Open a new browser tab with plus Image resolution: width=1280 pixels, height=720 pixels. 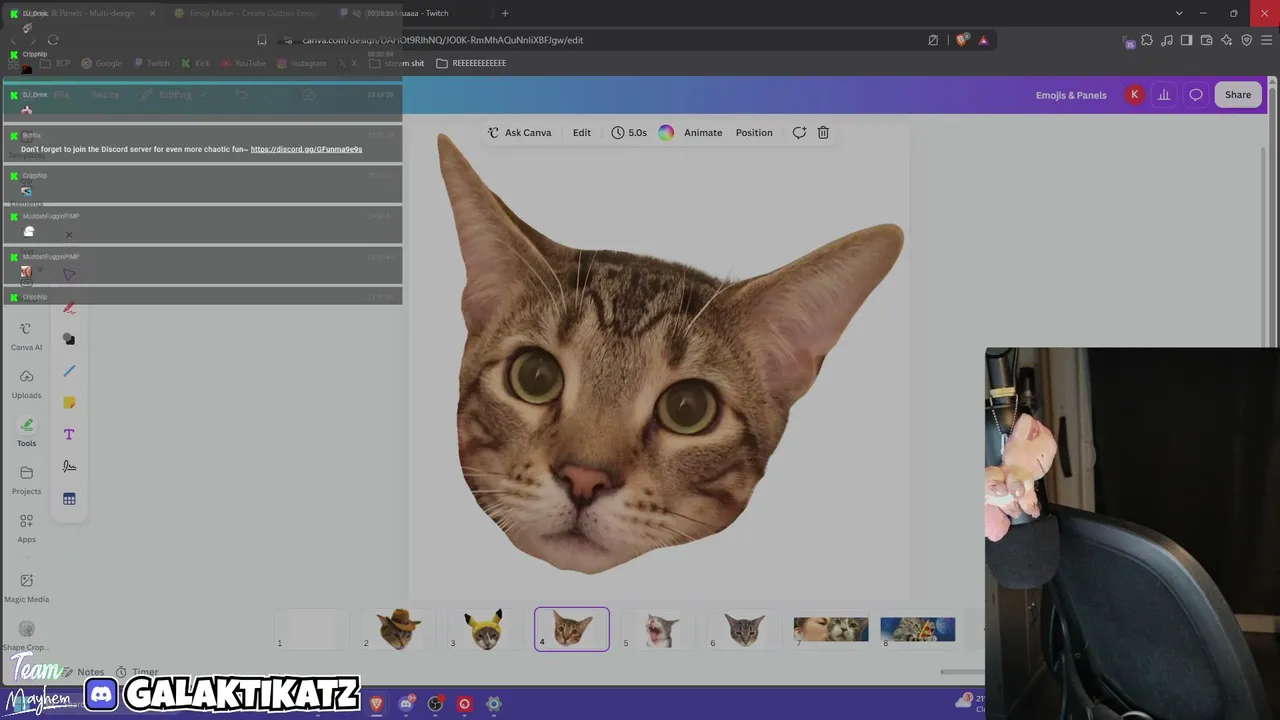click(505, 13)
